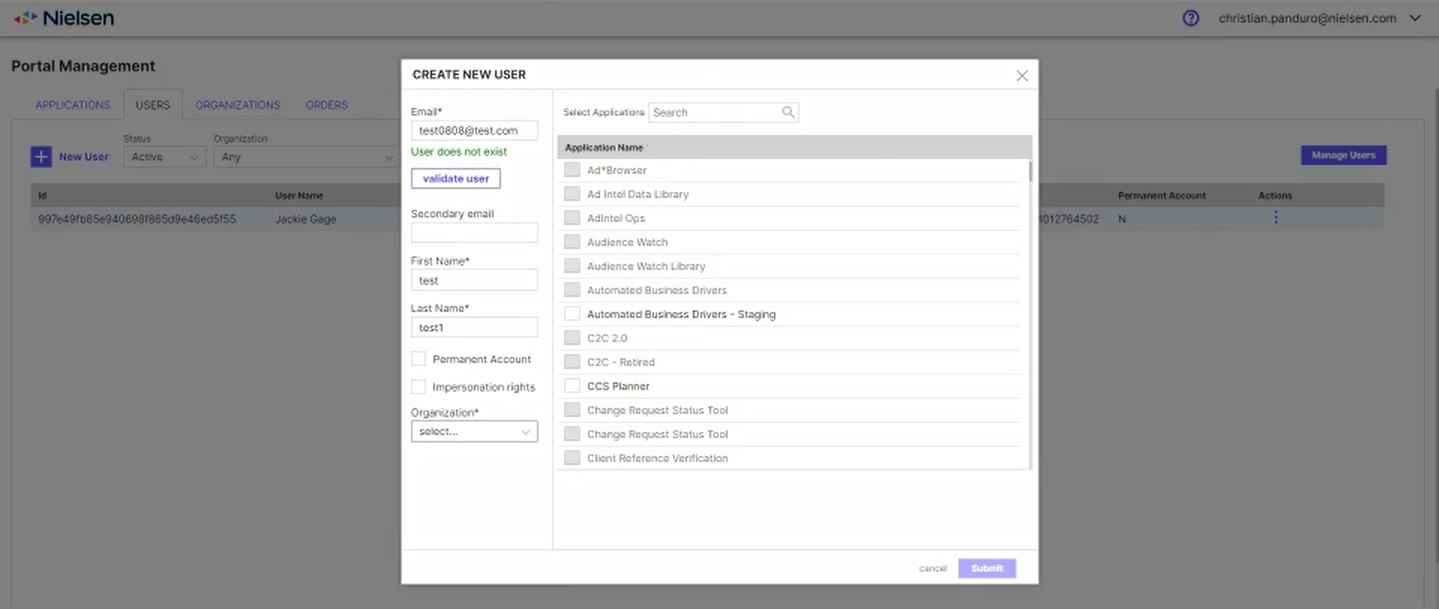
Task: Select the CCS Planner application checkbox
Action: coord(572,385)
